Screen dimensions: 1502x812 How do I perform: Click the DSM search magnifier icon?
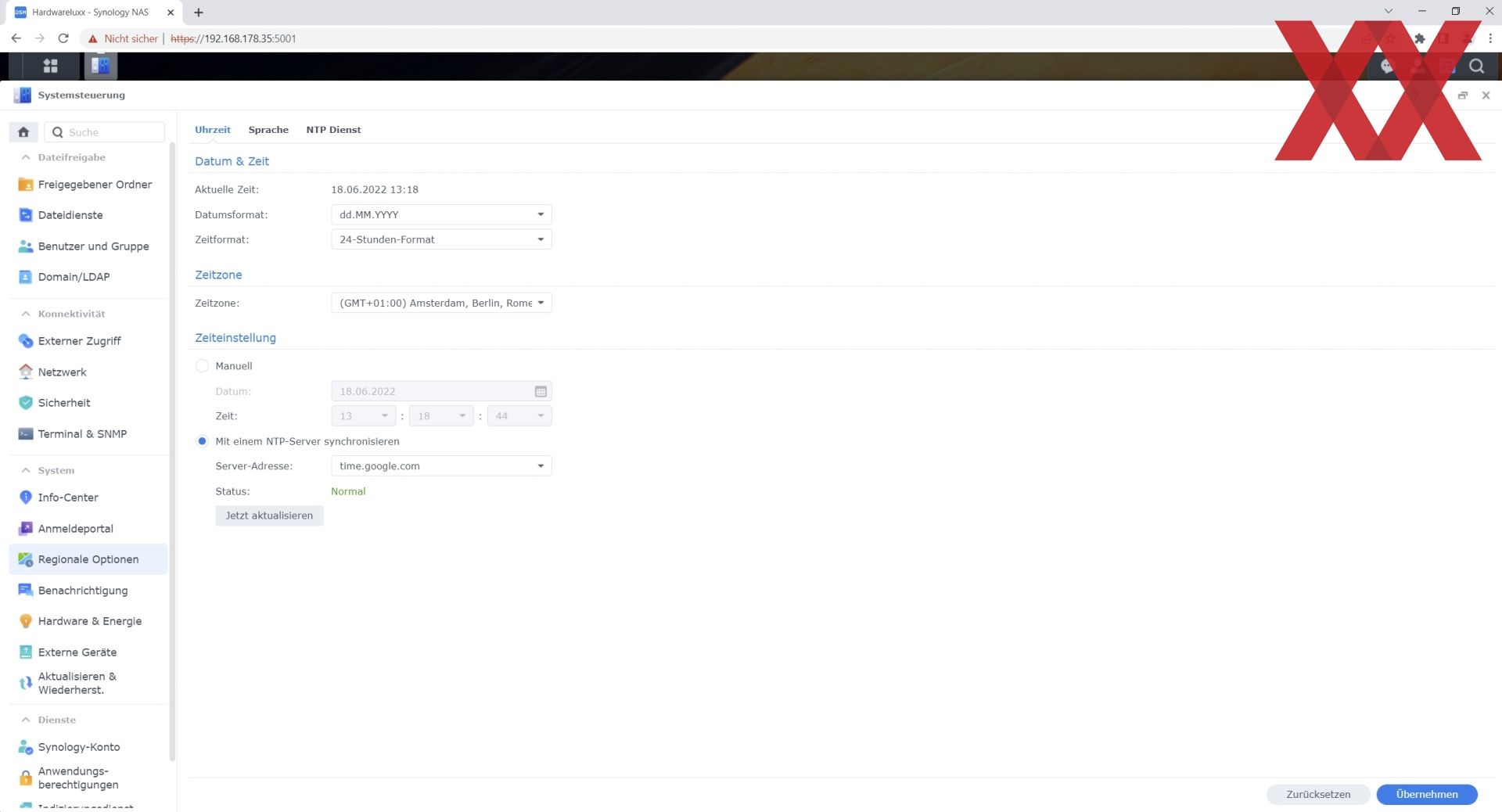(x=1476, y=66)
